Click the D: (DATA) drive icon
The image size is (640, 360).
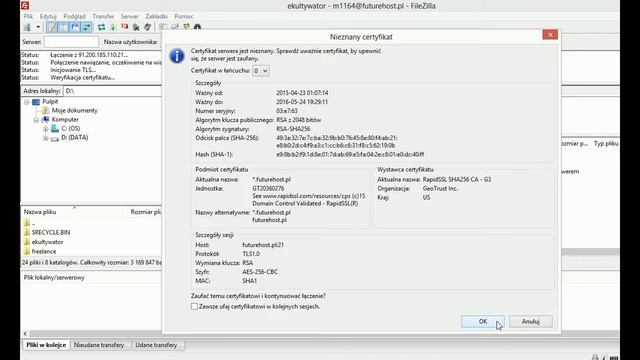click(55, 138)
